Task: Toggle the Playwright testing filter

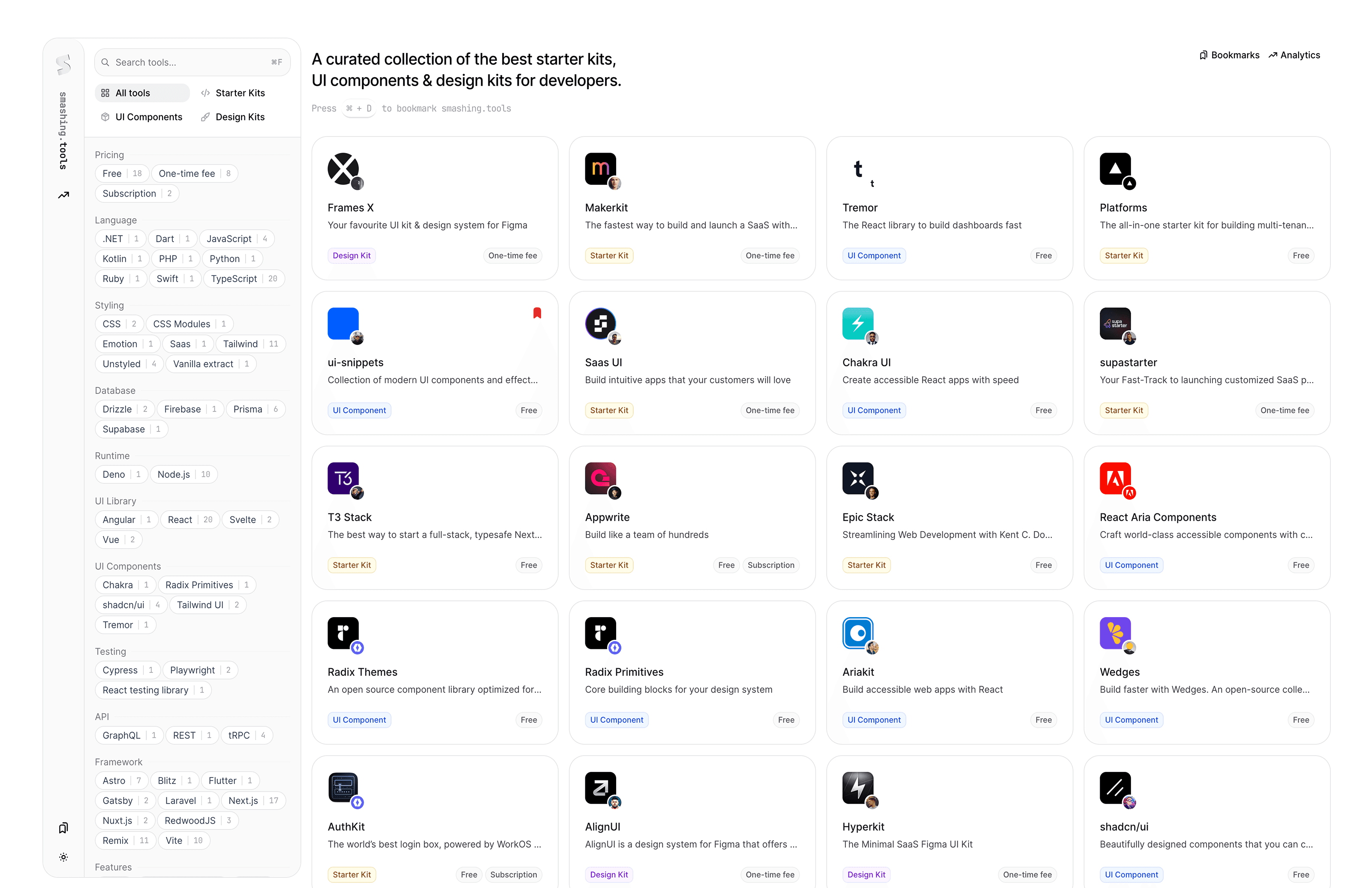Action: 200,670
